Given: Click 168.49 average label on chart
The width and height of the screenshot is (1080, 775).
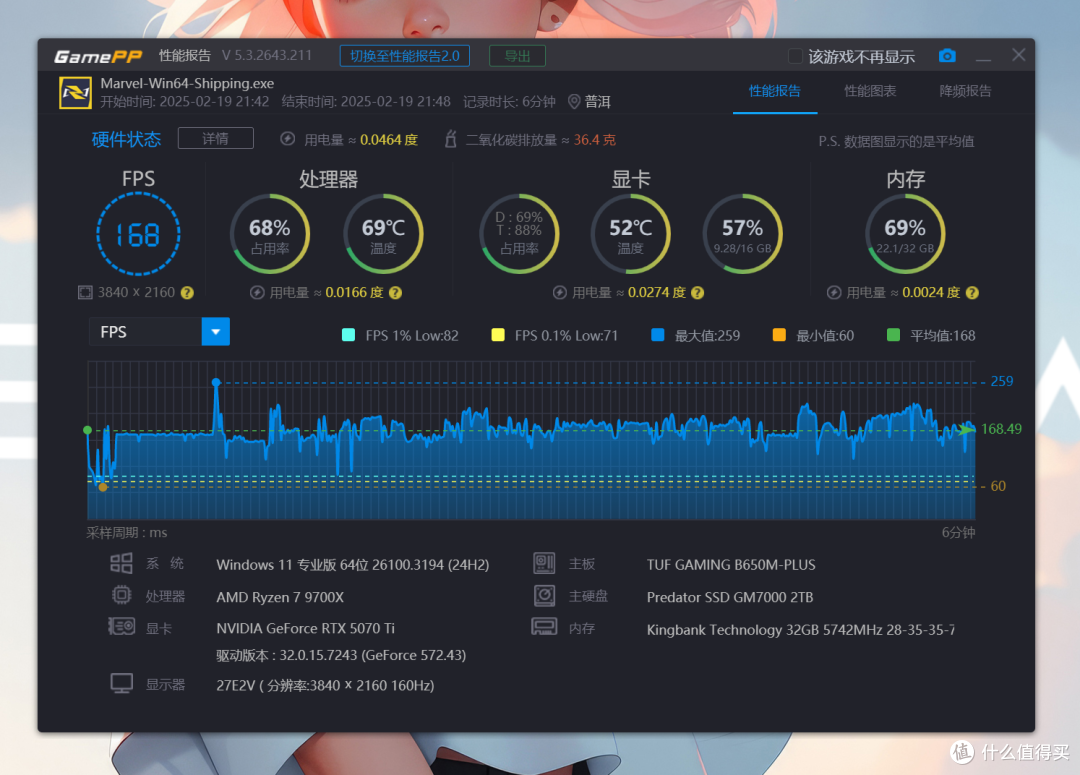Looking at the screenshot, I should tap(1001, 428).
